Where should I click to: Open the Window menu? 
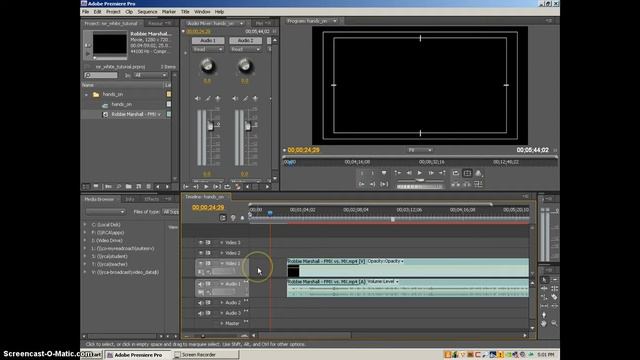pyautogui.click(x=202, y=12)
